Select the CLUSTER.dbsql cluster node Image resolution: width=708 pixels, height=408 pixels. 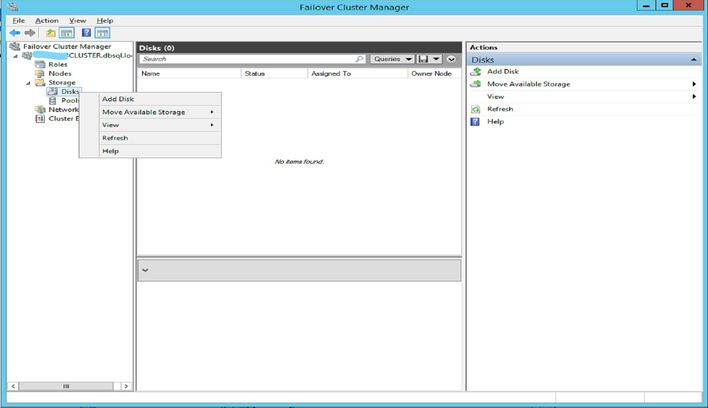(83, 56)
